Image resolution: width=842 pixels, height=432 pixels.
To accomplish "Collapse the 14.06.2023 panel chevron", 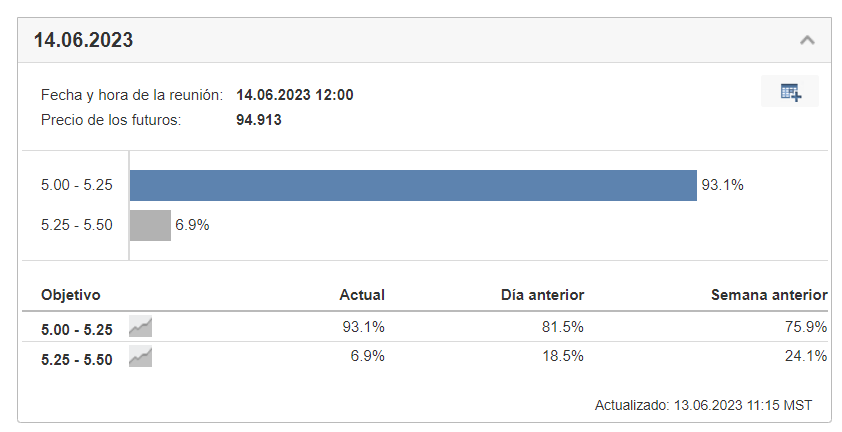I will point(807,40).
